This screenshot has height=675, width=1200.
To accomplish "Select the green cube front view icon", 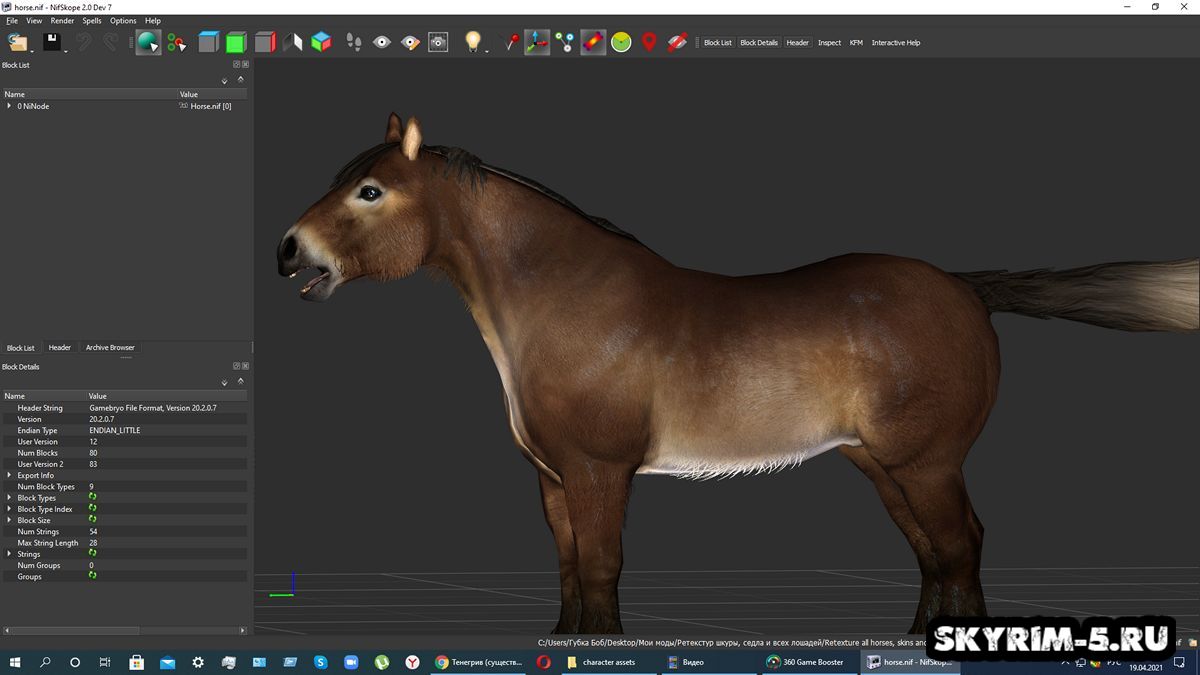I will tap(236, 42).
